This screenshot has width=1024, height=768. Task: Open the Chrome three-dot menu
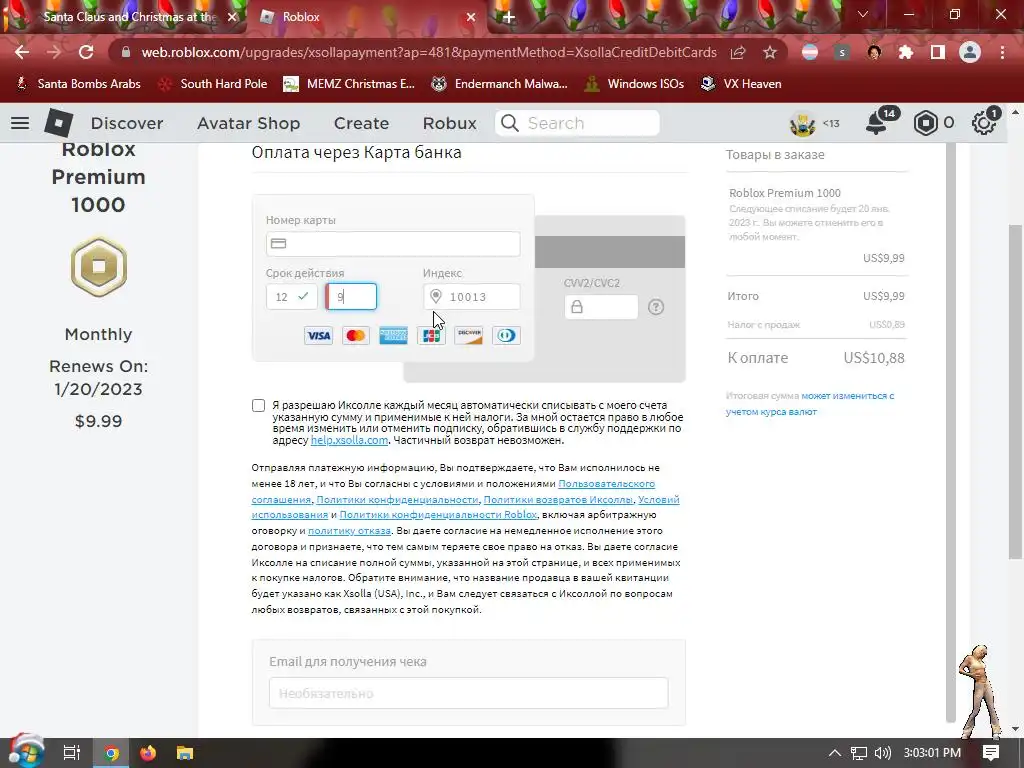click(1002, 52)
